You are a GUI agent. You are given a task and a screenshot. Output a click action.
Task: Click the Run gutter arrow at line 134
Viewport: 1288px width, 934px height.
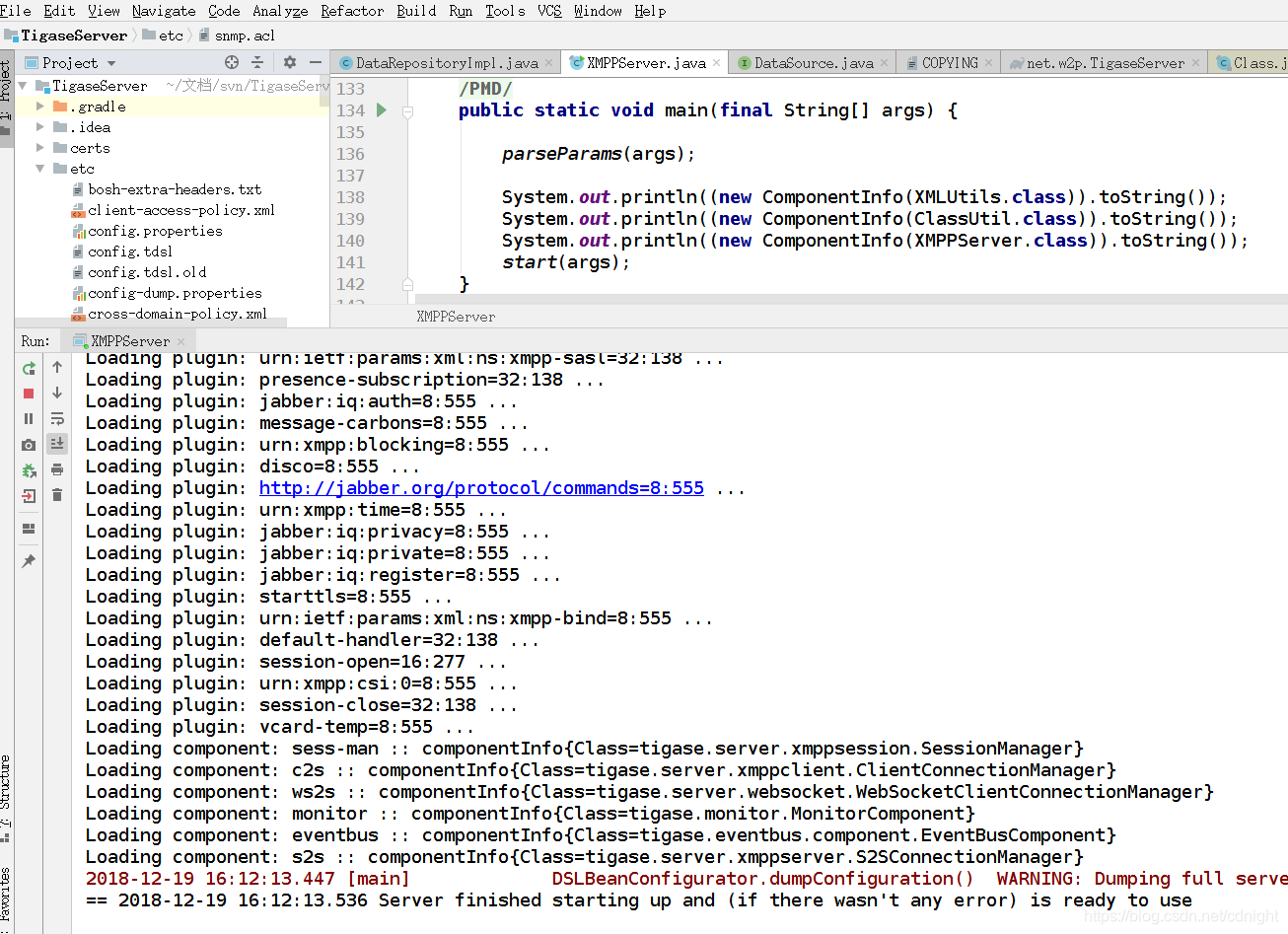click(x=382, y=110)
